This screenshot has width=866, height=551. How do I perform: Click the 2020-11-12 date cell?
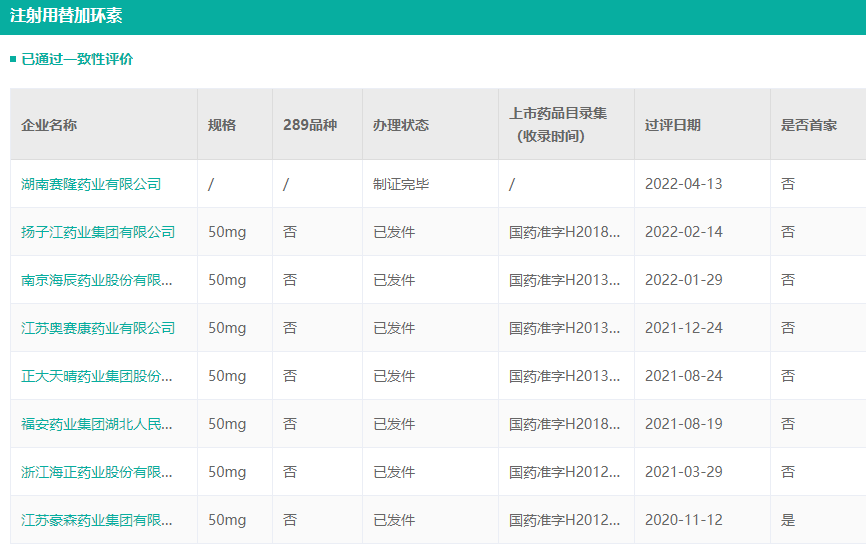point(683,520)
